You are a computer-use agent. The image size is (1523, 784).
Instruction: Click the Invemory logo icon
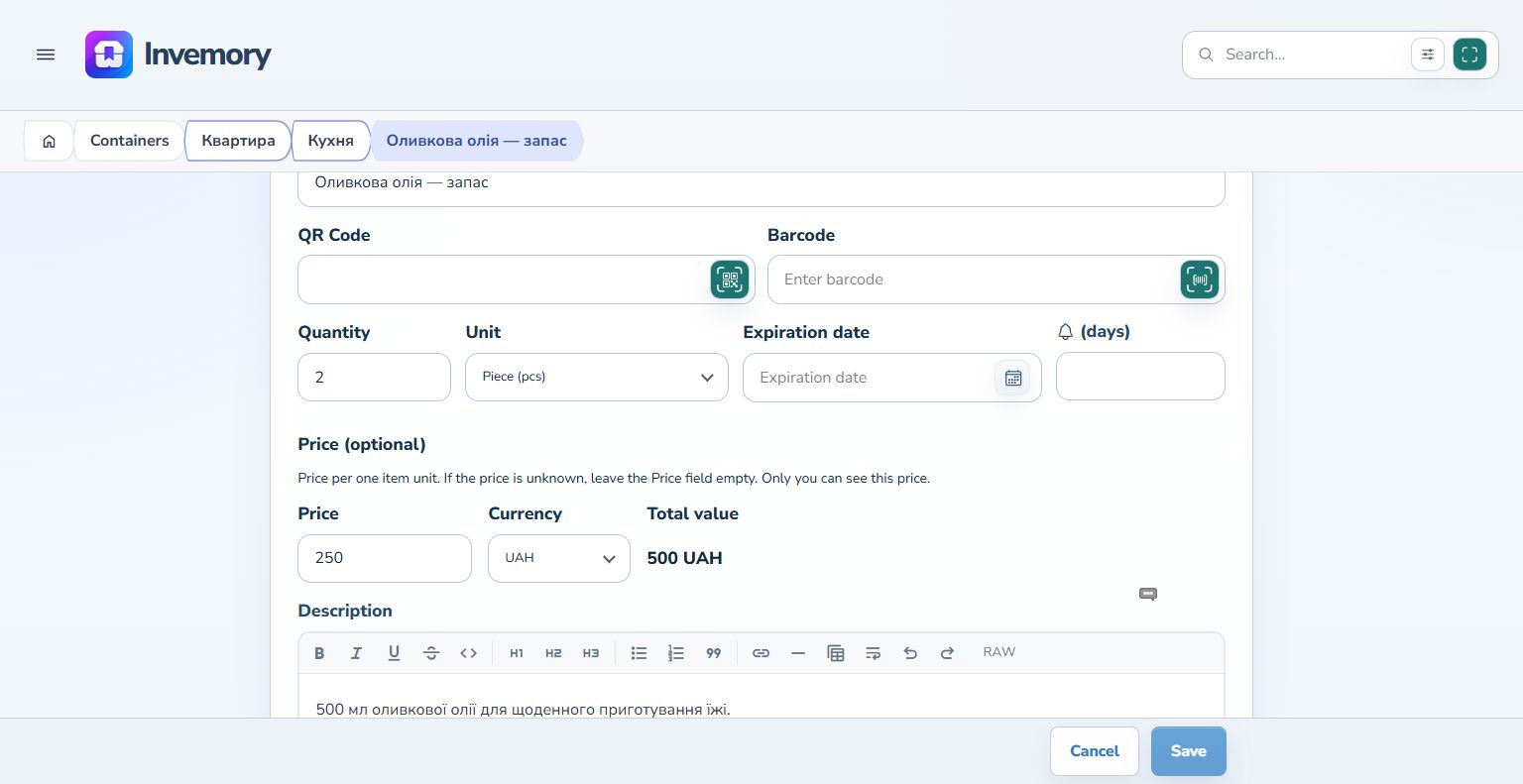click(x=109, y=55)
